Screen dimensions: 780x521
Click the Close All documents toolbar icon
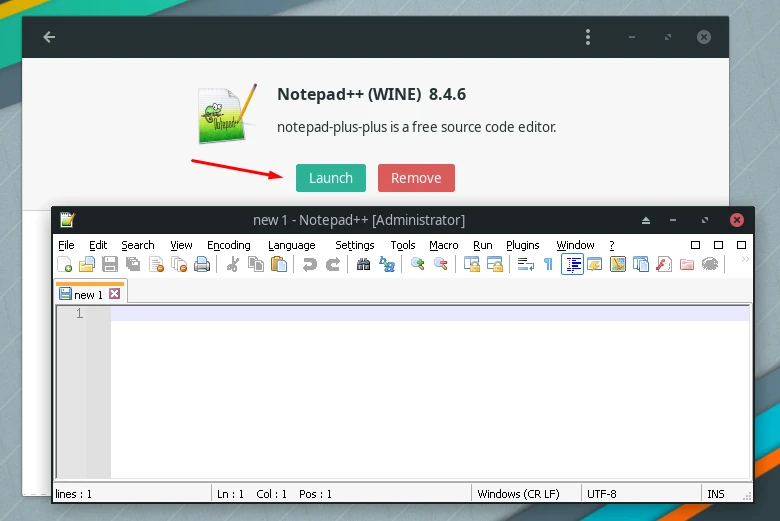point(179,264)
